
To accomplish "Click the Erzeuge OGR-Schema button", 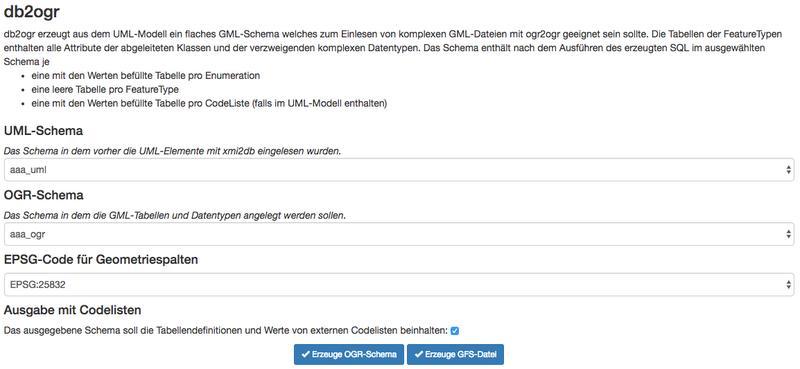I will 349,355.
